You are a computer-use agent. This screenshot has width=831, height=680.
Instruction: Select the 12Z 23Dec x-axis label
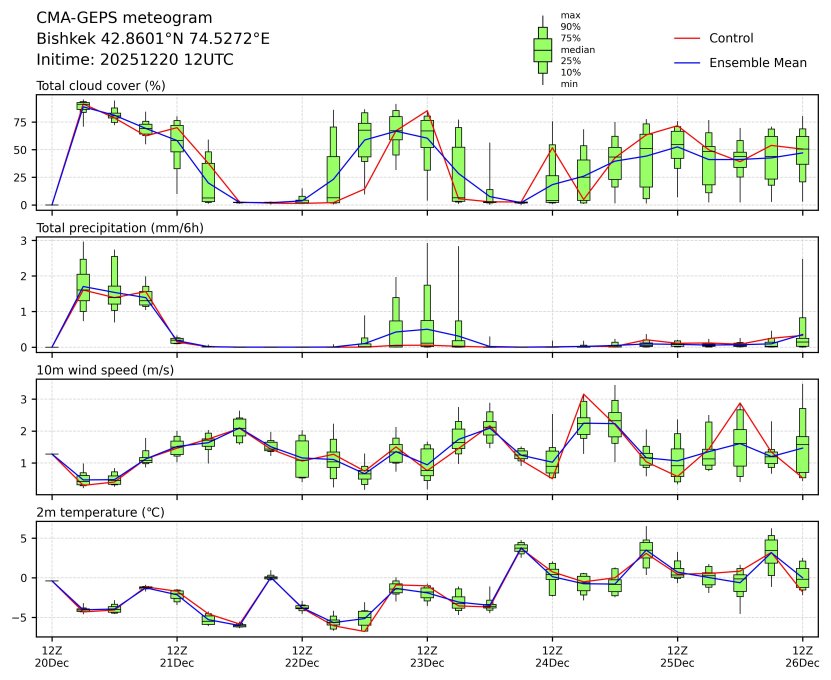[427, 657]
